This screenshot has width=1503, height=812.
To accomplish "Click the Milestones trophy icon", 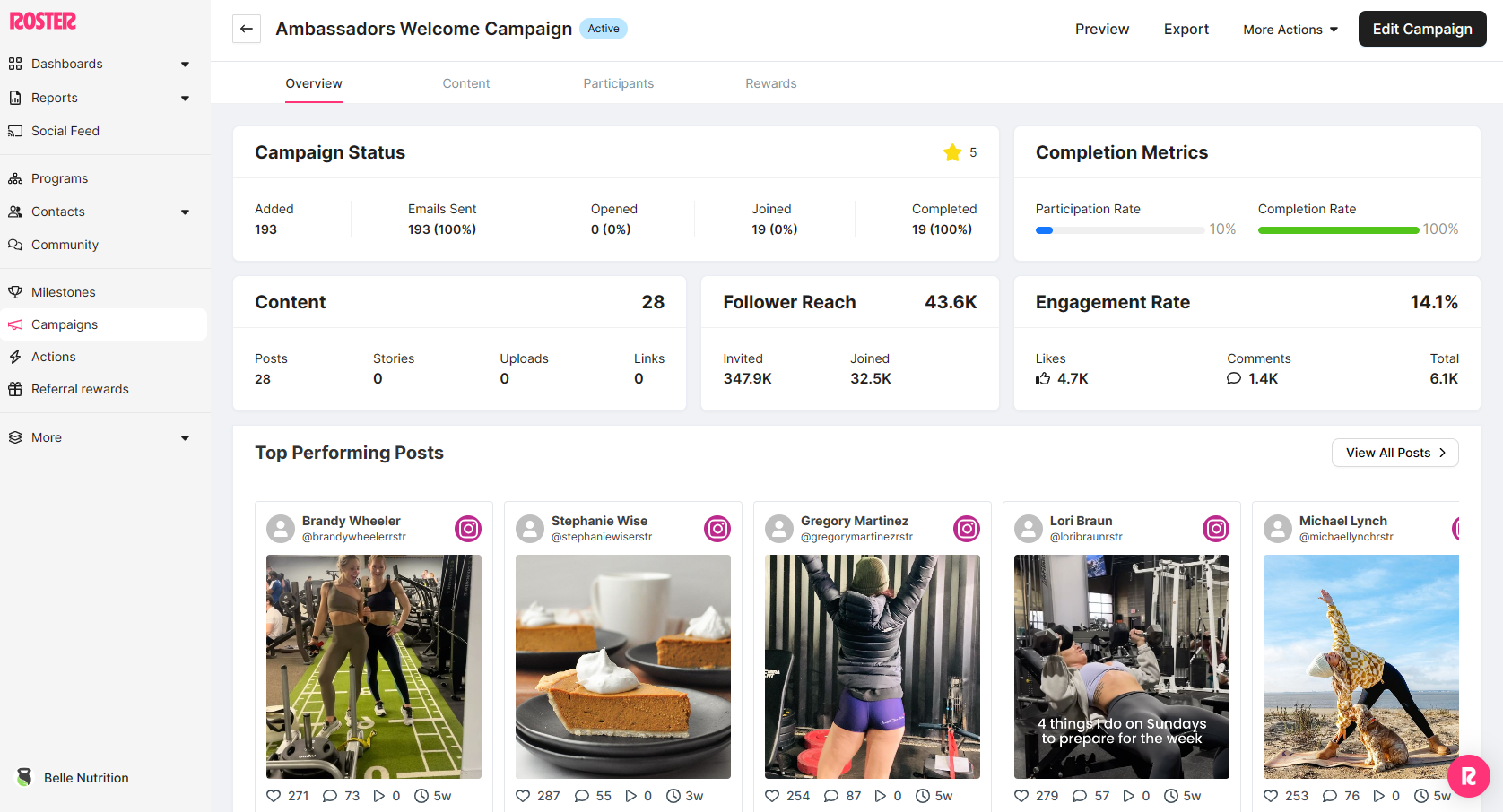I will pyautogui.click(x=15, y=292).
